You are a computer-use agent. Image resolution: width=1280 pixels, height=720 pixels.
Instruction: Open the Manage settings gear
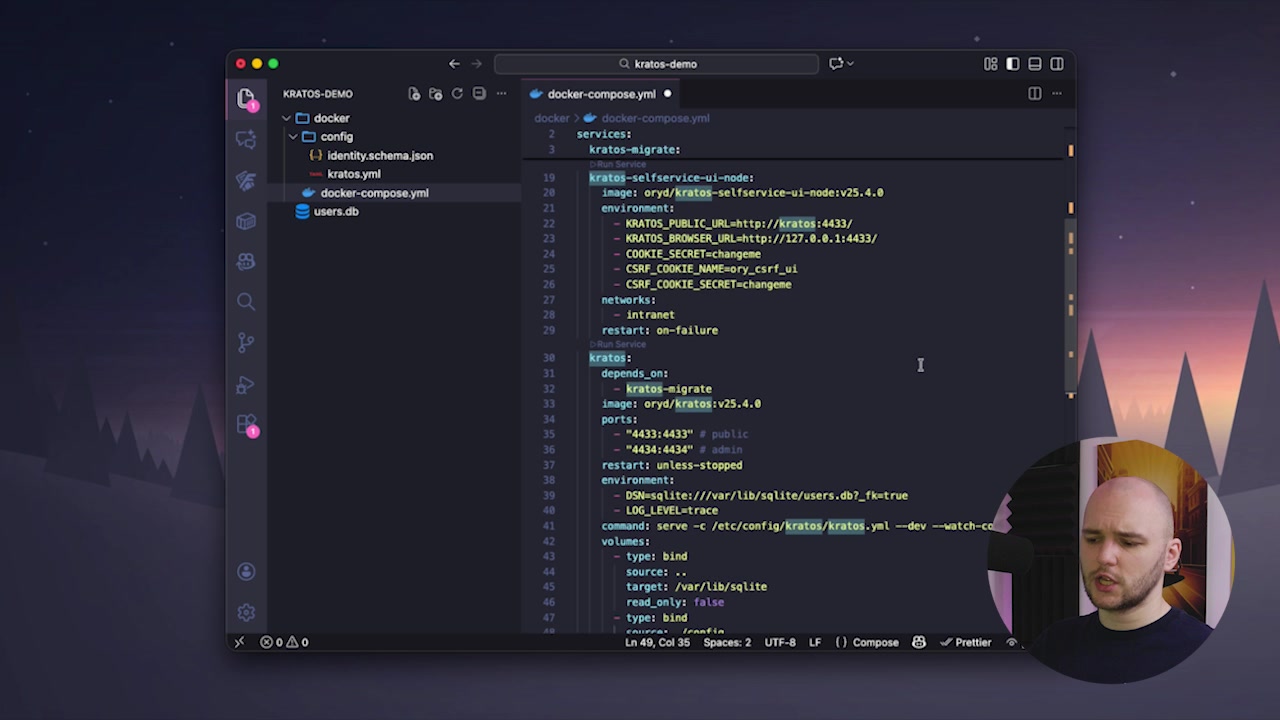246,612
